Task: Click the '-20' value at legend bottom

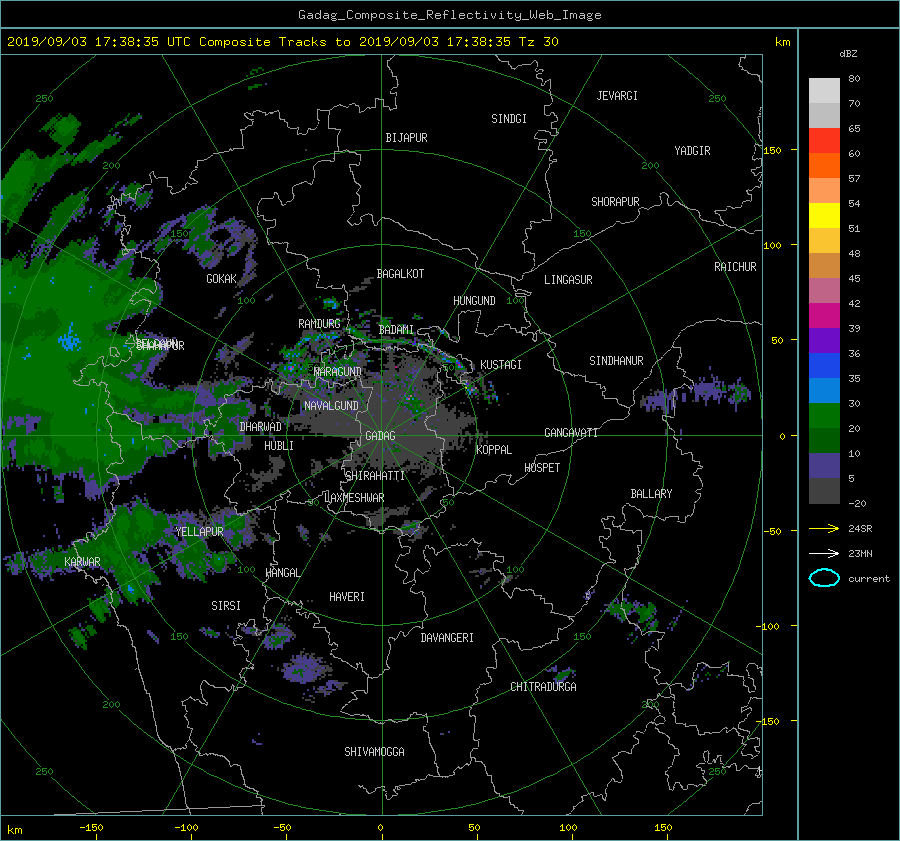Action: [x=857, y=503]
